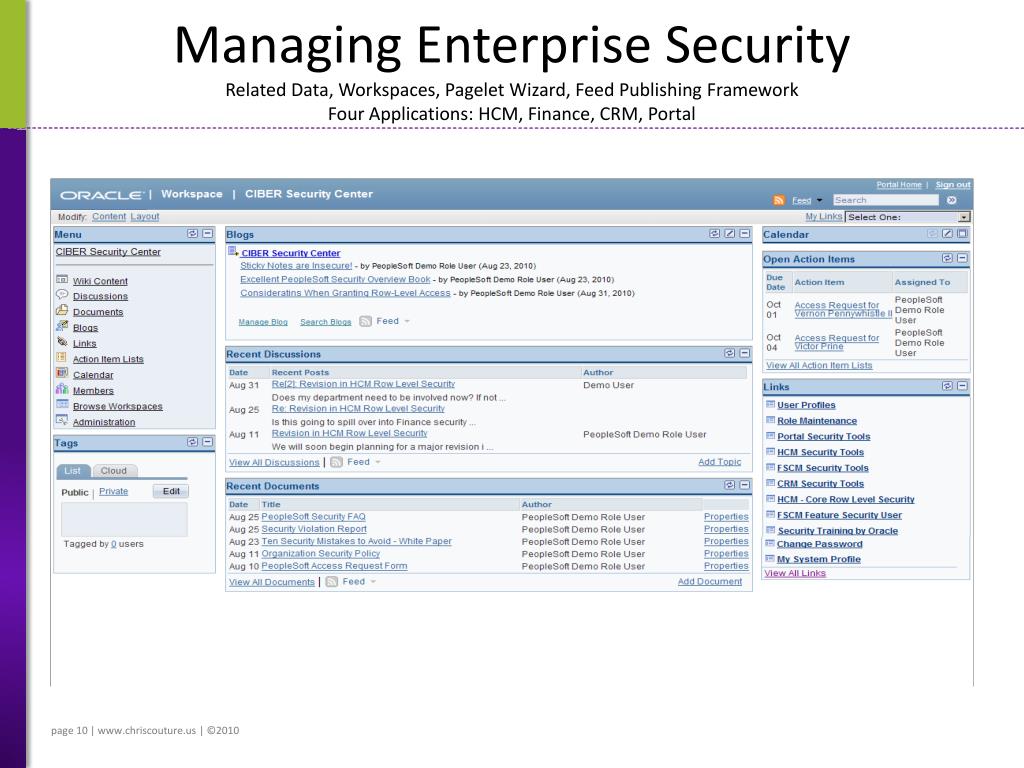Open the My Links Select One dropdown
The height and width of the screenshot is (768, 1024).
tap(908, 217)
